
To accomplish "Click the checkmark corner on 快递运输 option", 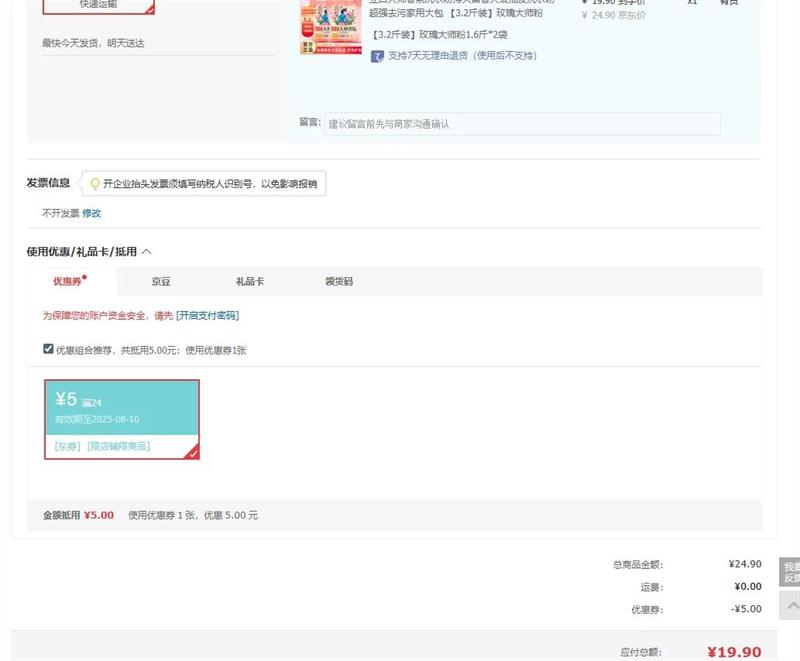I will (149, 10).
